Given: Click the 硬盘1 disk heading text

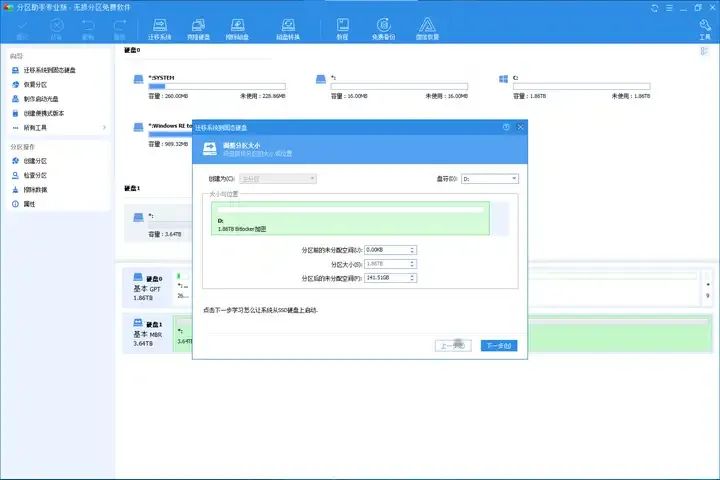Looking at the screenshot, I should 132,188.
